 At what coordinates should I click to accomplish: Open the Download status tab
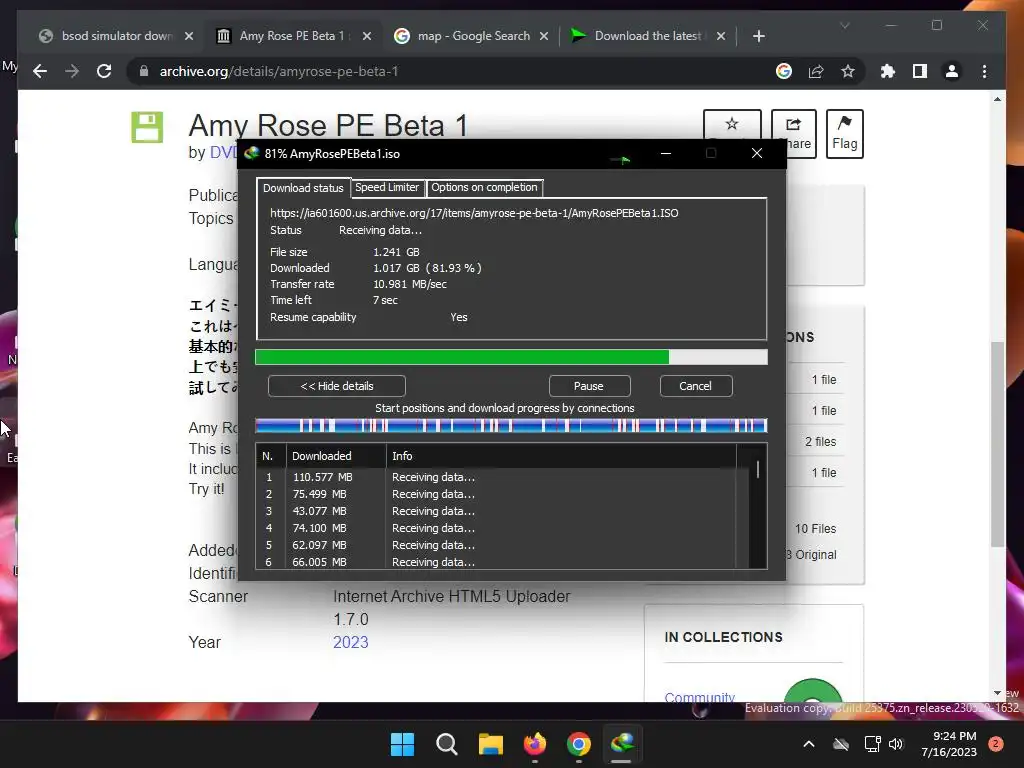tap(303, 187)
